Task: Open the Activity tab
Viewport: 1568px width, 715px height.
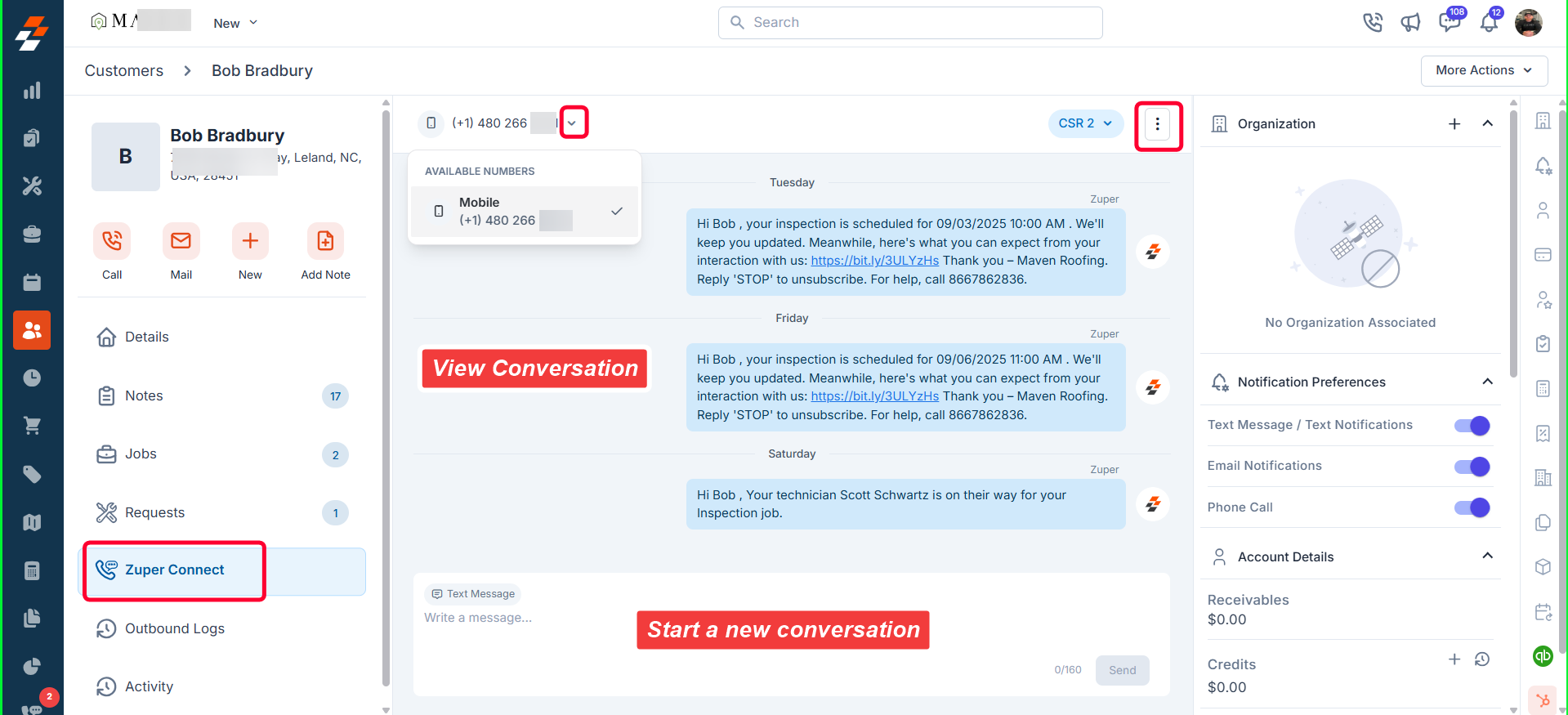Action: click(x=221, y=686)
